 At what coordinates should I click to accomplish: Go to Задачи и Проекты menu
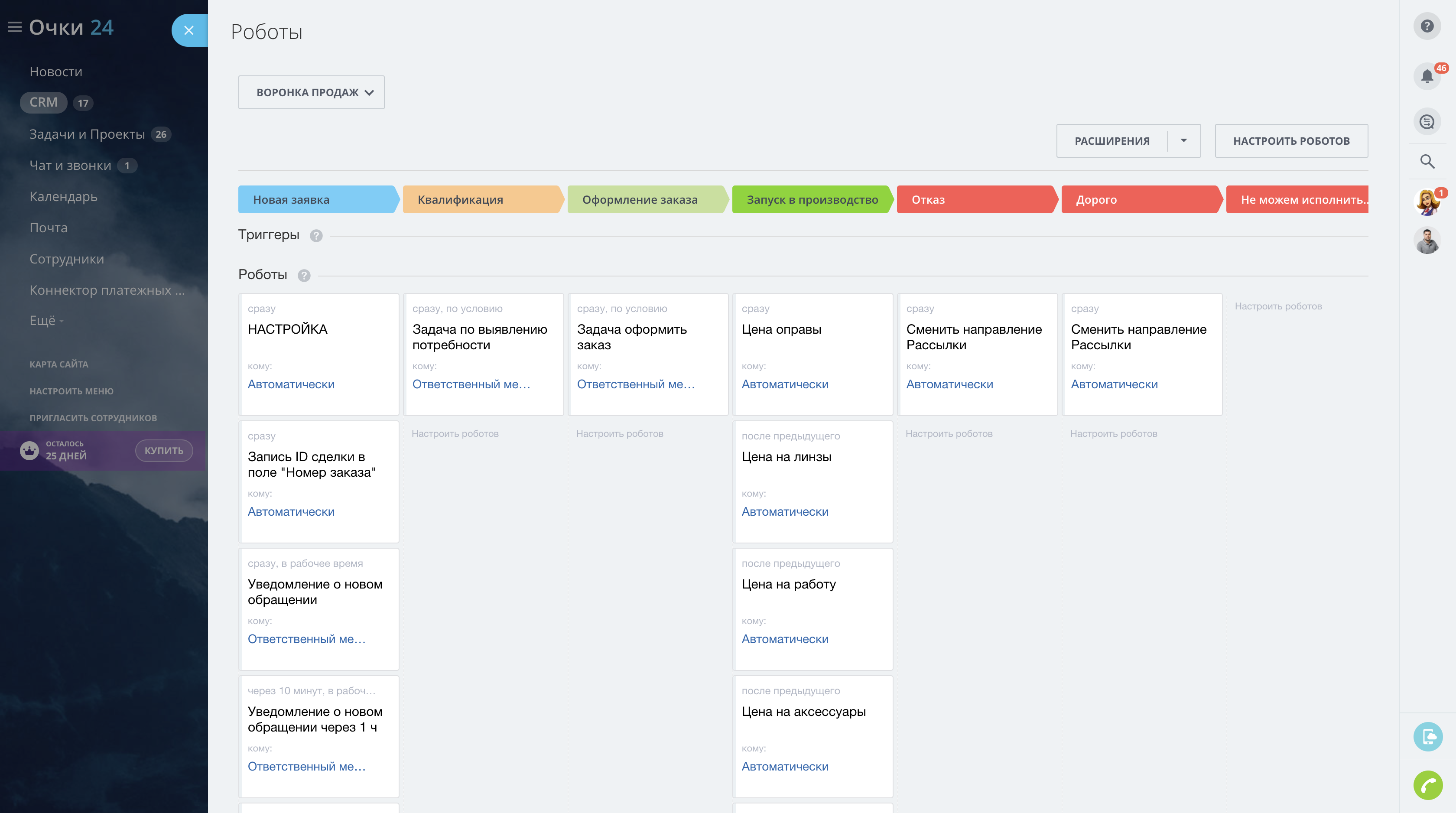tap(87, 134)
